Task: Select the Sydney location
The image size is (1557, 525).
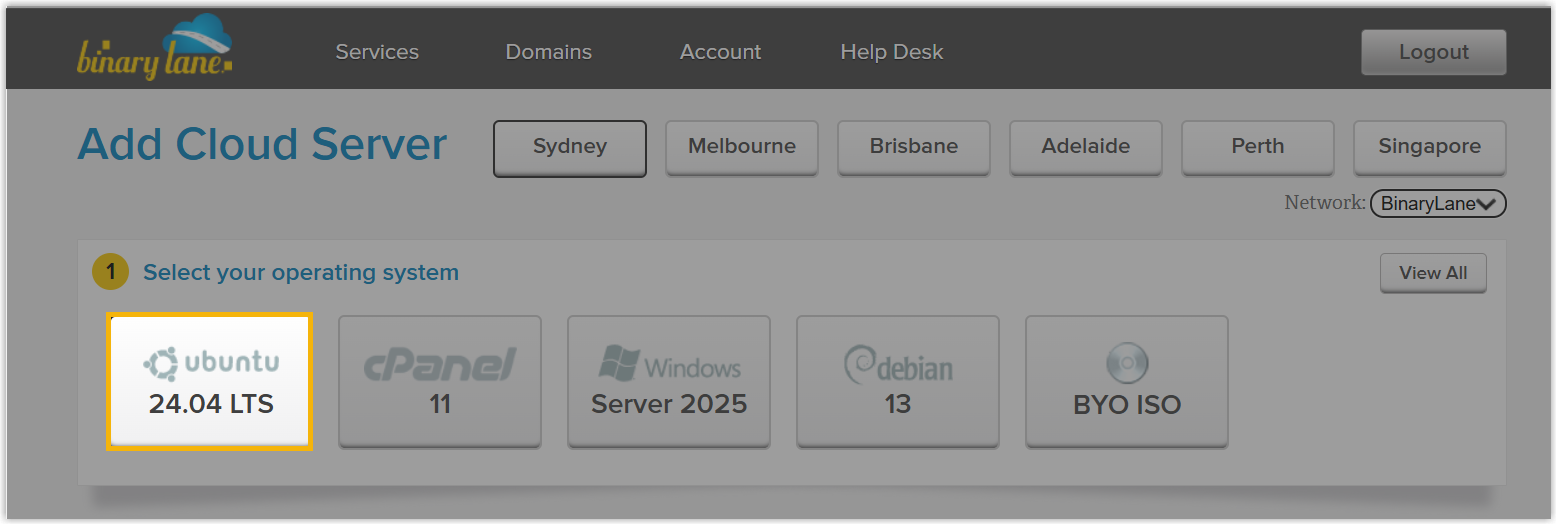Action: click(570, 147)
